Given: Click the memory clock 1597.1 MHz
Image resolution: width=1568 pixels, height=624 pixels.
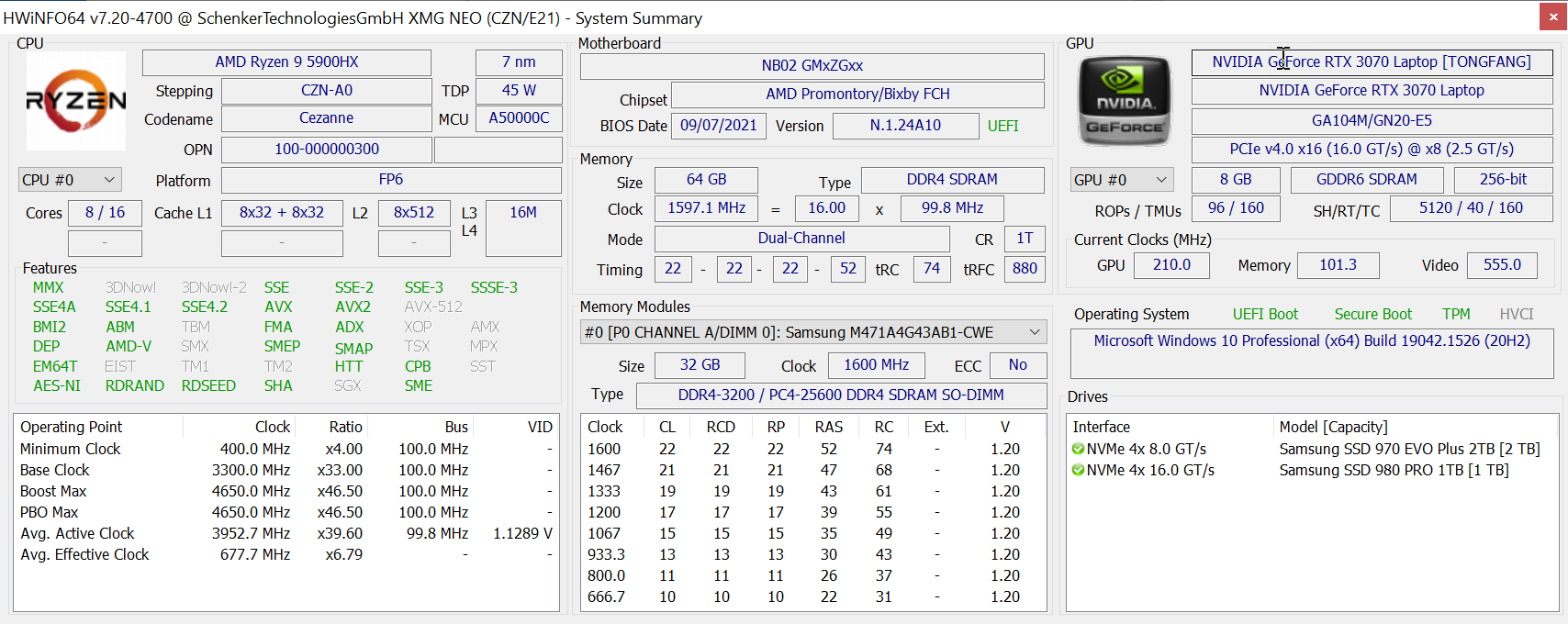Looking at the screenshot, I should (706, 208).
